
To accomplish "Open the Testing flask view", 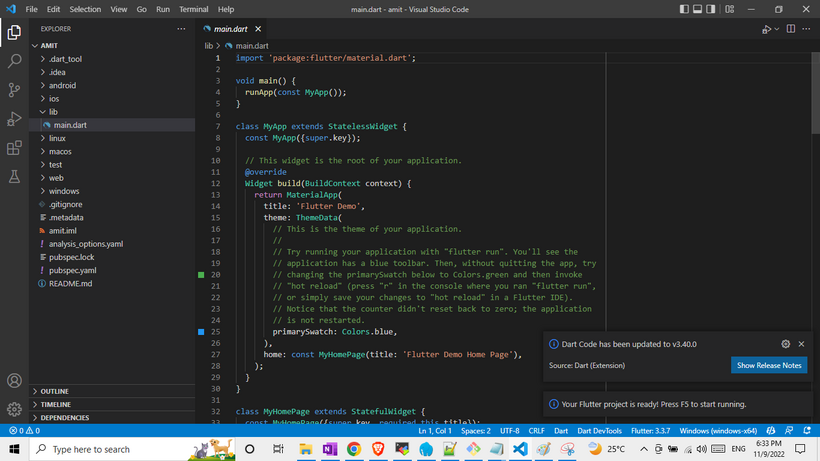I will click(14, 177).
